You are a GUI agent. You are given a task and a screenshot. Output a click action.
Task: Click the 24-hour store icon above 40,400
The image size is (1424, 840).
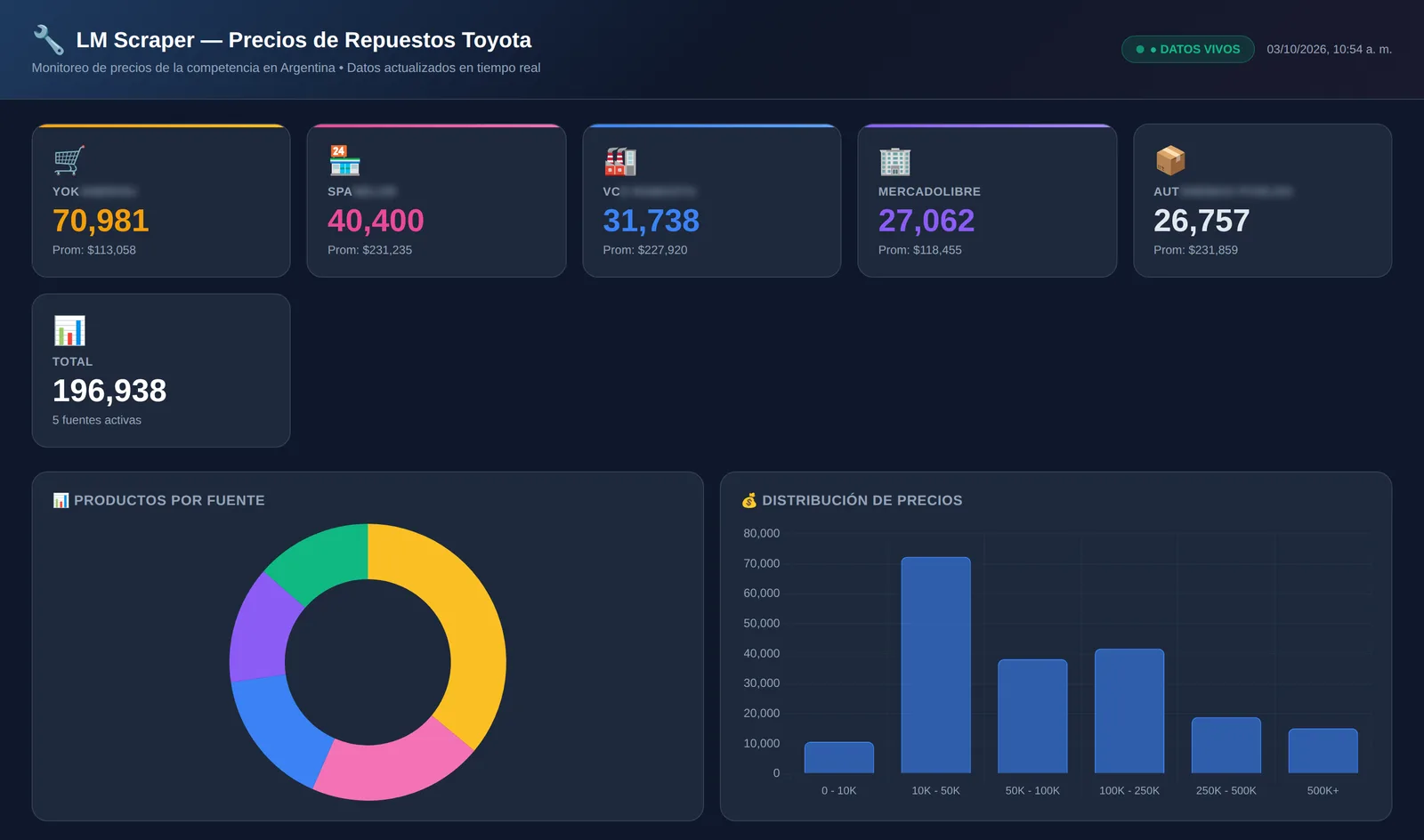click(344, 161)
